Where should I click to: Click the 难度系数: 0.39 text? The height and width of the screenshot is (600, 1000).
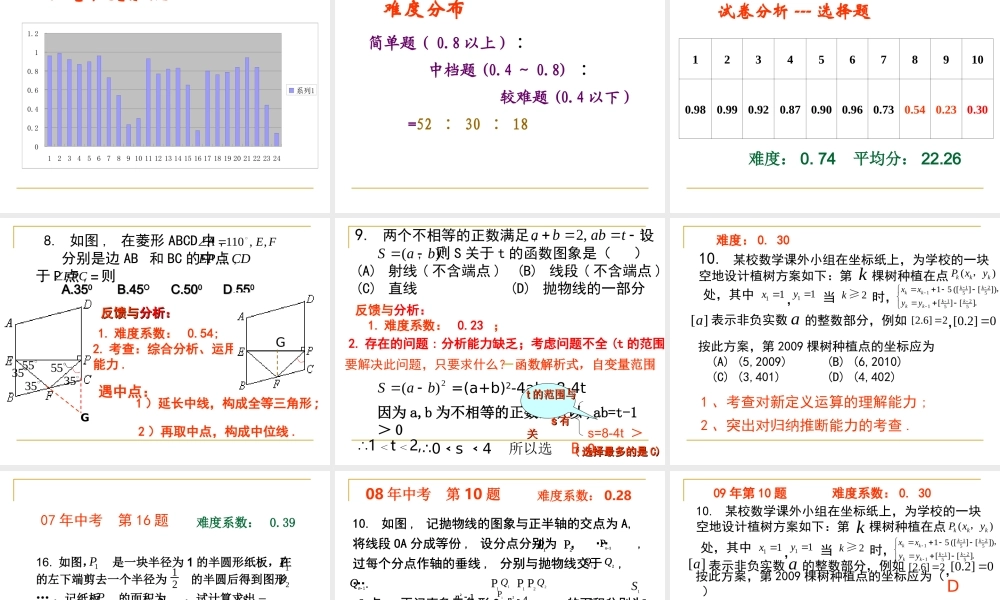pos(246,523)
